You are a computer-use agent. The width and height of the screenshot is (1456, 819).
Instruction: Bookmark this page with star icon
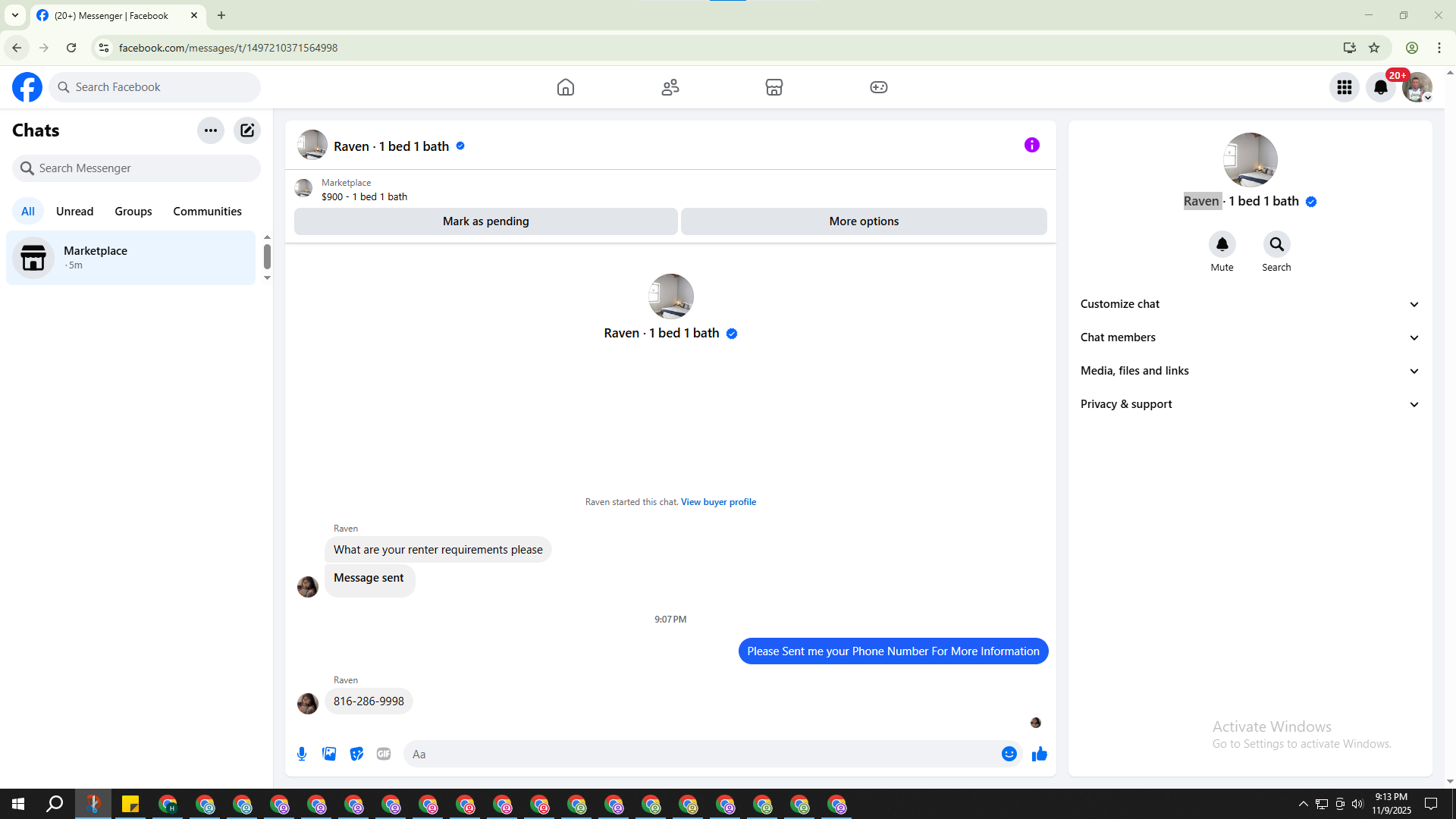pos(1374,48)
